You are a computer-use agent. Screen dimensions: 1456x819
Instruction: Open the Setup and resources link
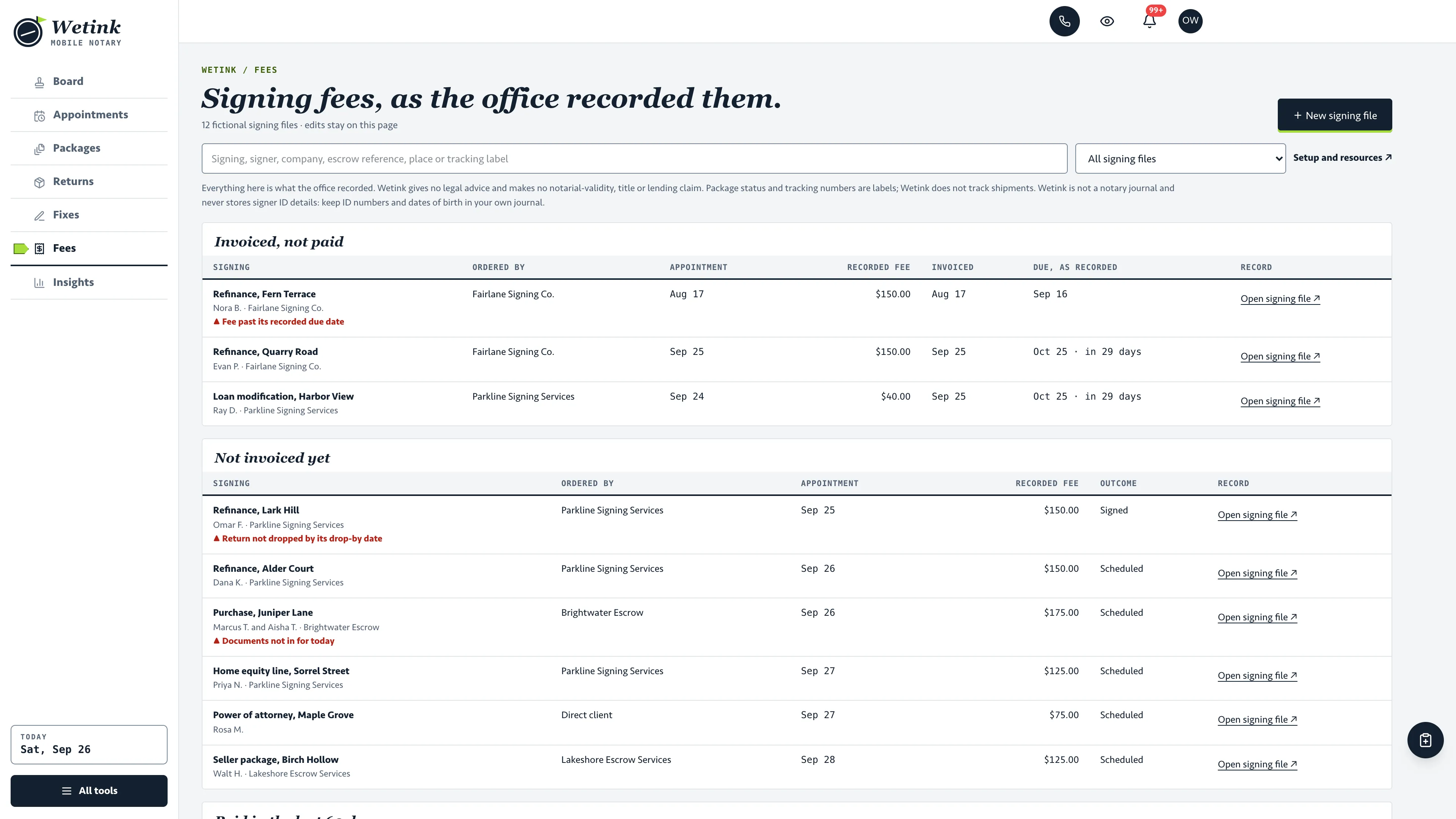point(1342,158)
